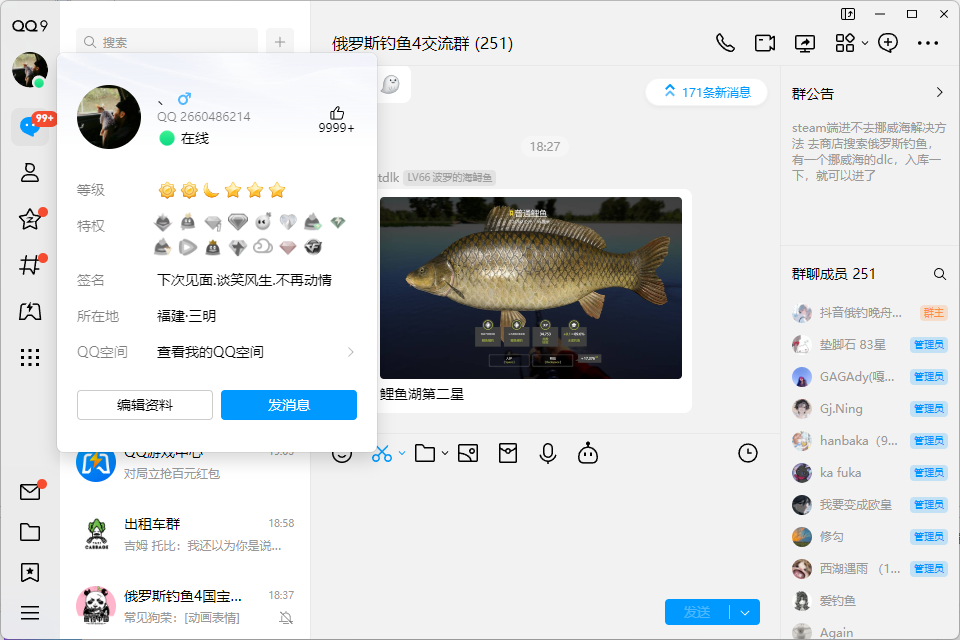Screen dimensions: 960x640
Task: Start a video call in group
Action: click(765, 43)
